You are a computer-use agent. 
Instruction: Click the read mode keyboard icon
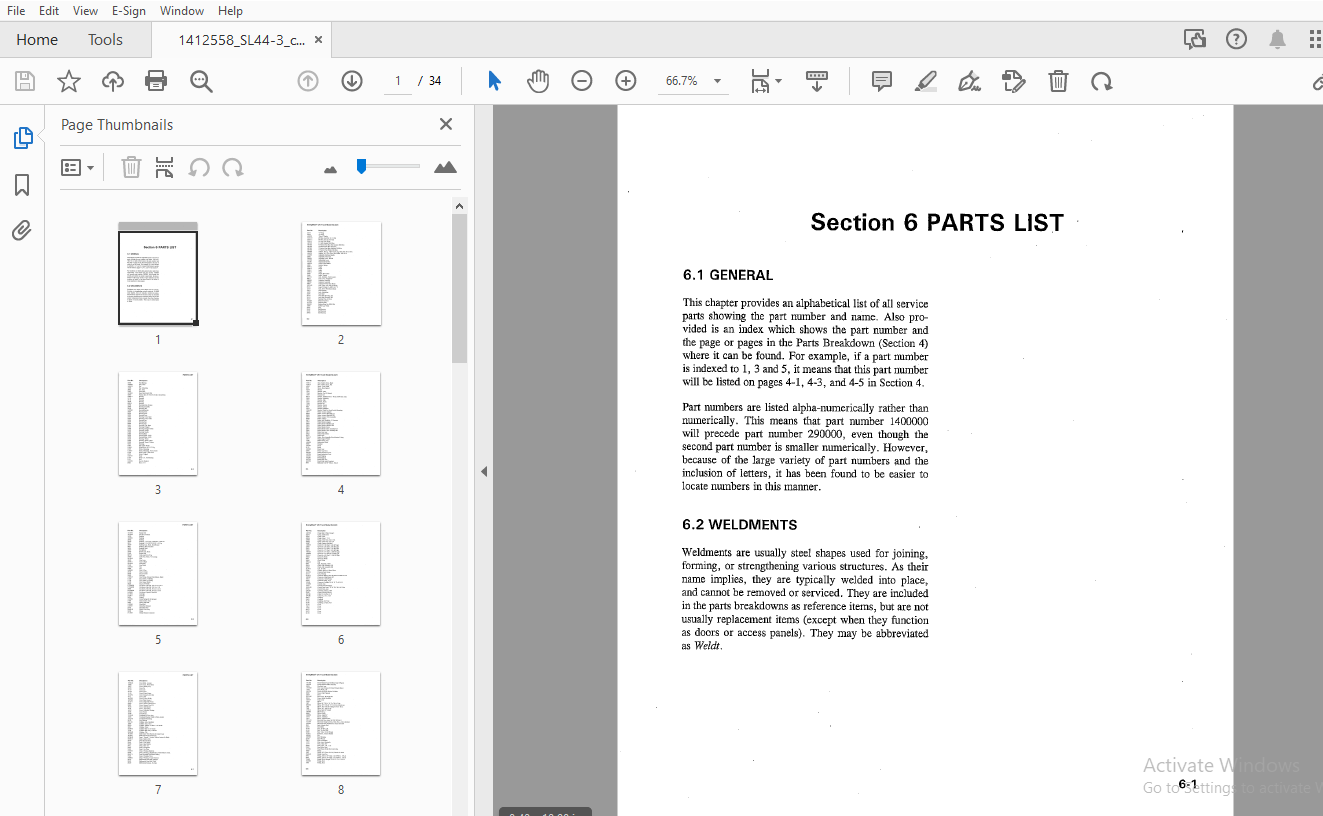817,81
